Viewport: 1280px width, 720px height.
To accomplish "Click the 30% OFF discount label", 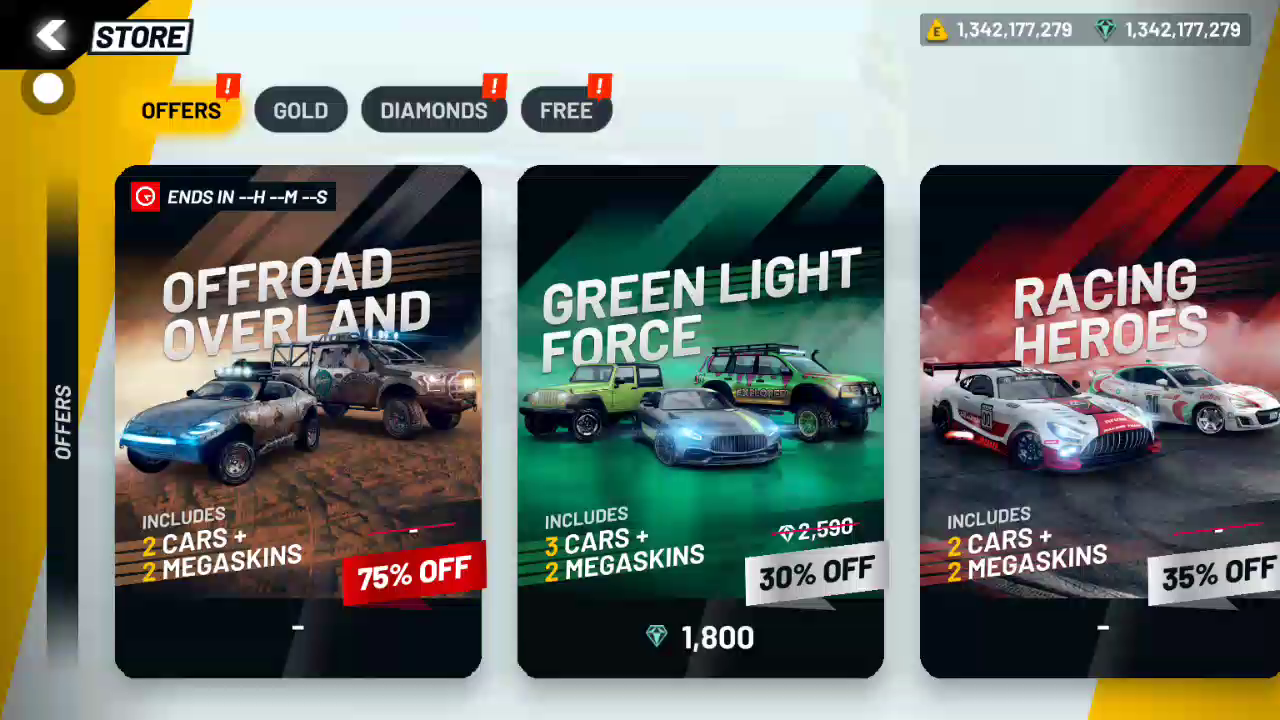I will click(816, 574).
